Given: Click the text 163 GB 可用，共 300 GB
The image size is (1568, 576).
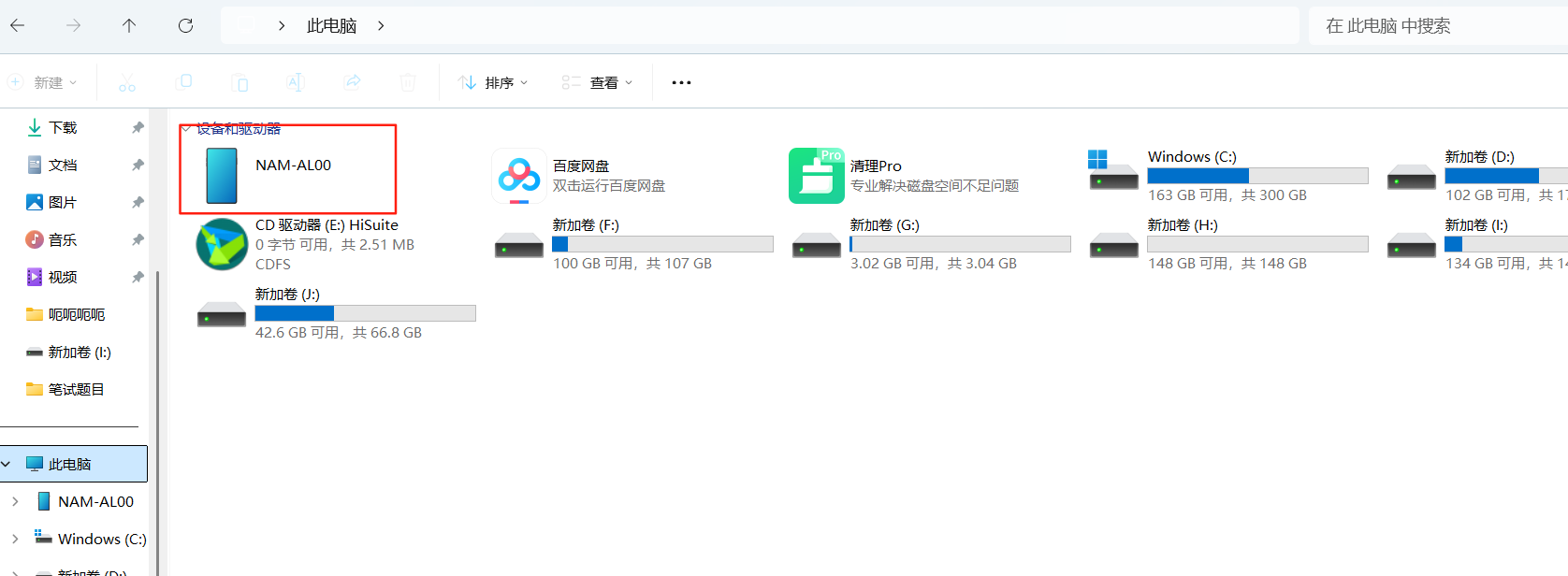Looking at the screenshot, I should [x=1227, y=195].
